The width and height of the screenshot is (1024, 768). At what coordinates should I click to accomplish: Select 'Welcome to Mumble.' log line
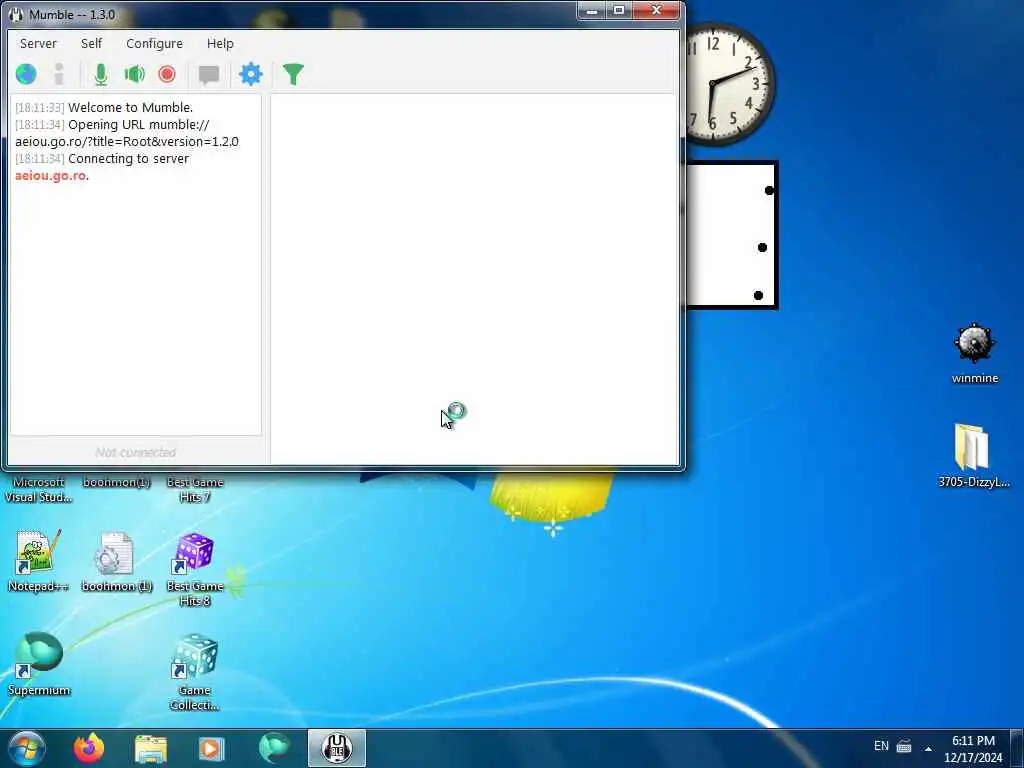click(x=130, y=108)
